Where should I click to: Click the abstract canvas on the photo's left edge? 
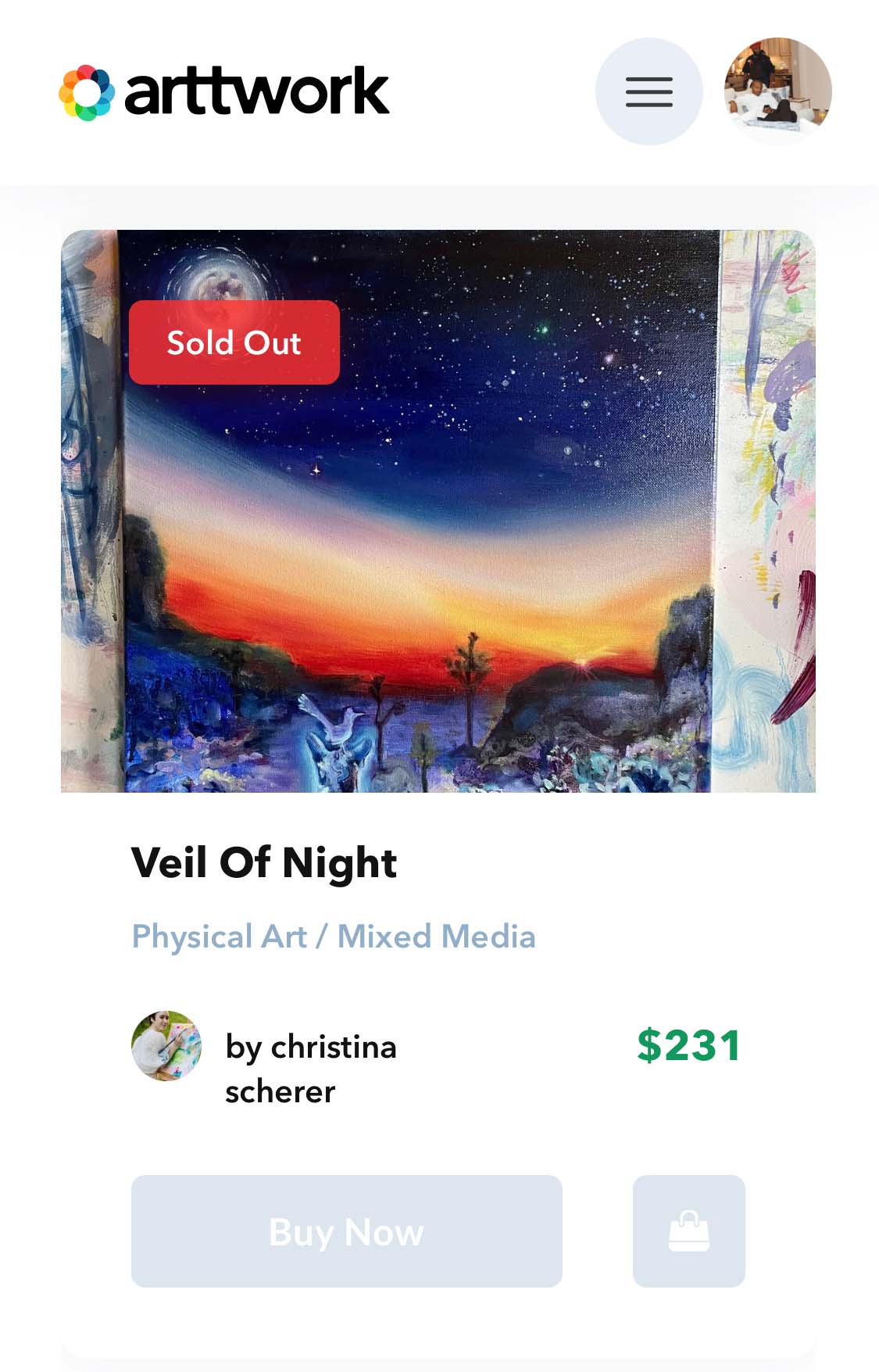88,508
